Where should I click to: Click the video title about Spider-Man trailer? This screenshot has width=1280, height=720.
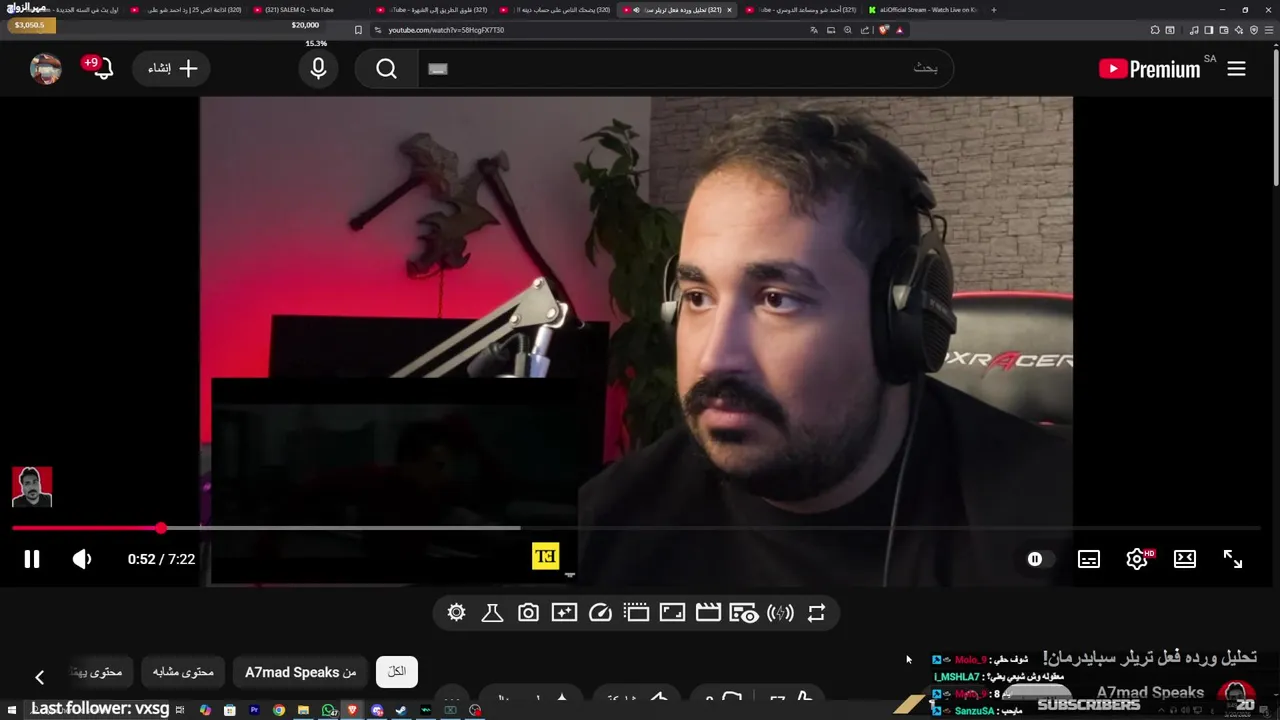1149,657
